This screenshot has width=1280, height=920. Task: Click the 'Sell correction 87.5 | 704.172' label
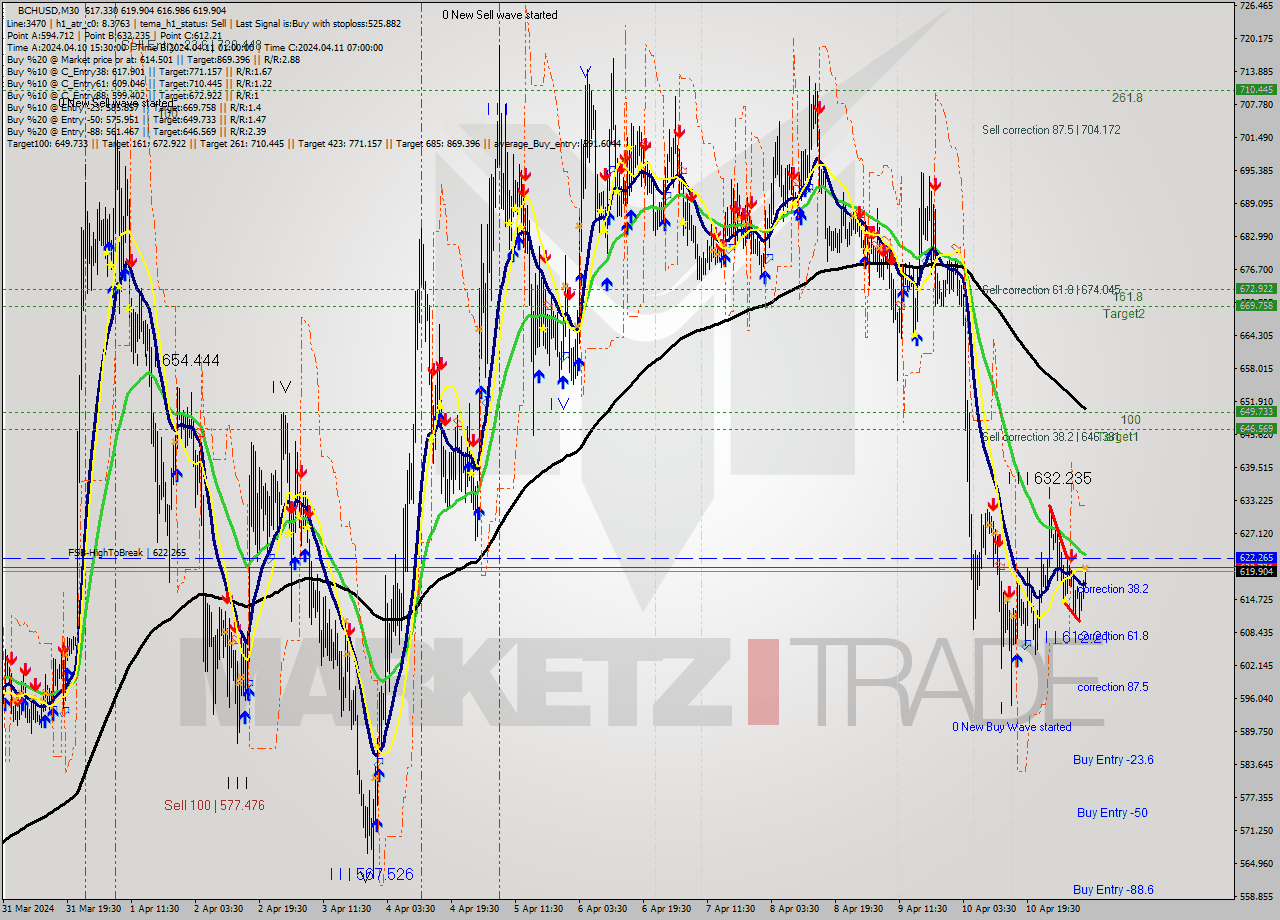point(1051,130)
